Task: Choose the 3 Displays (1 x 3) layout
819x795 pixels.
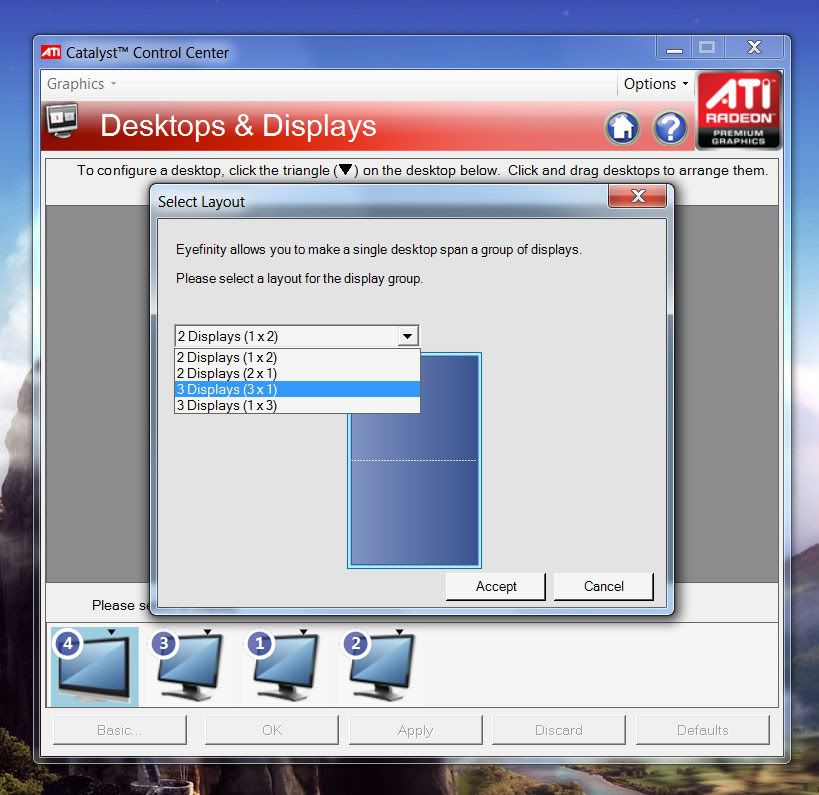Action: (x=297, y=405)
